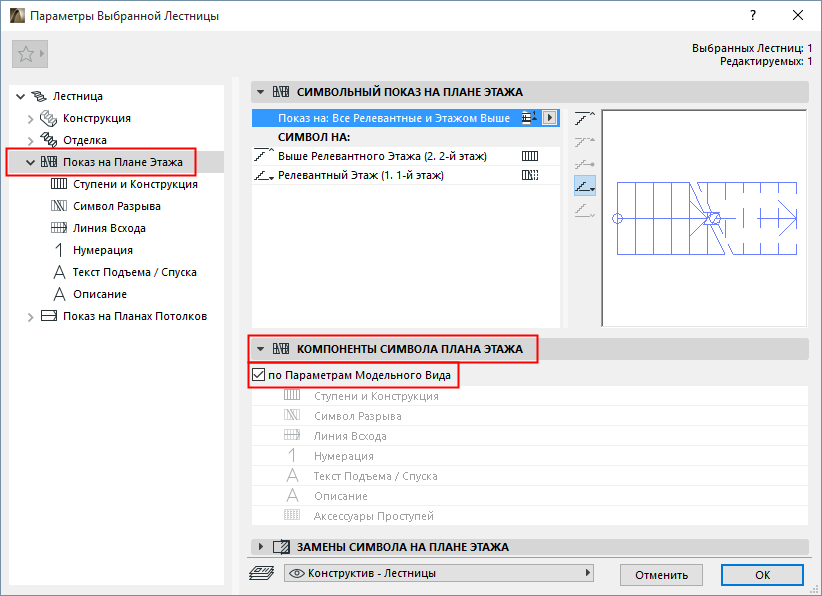The width and height of the screenshot is (822, 596).
Task: Click the Символ Разрыва icon in tree
Action: point(59,206)
